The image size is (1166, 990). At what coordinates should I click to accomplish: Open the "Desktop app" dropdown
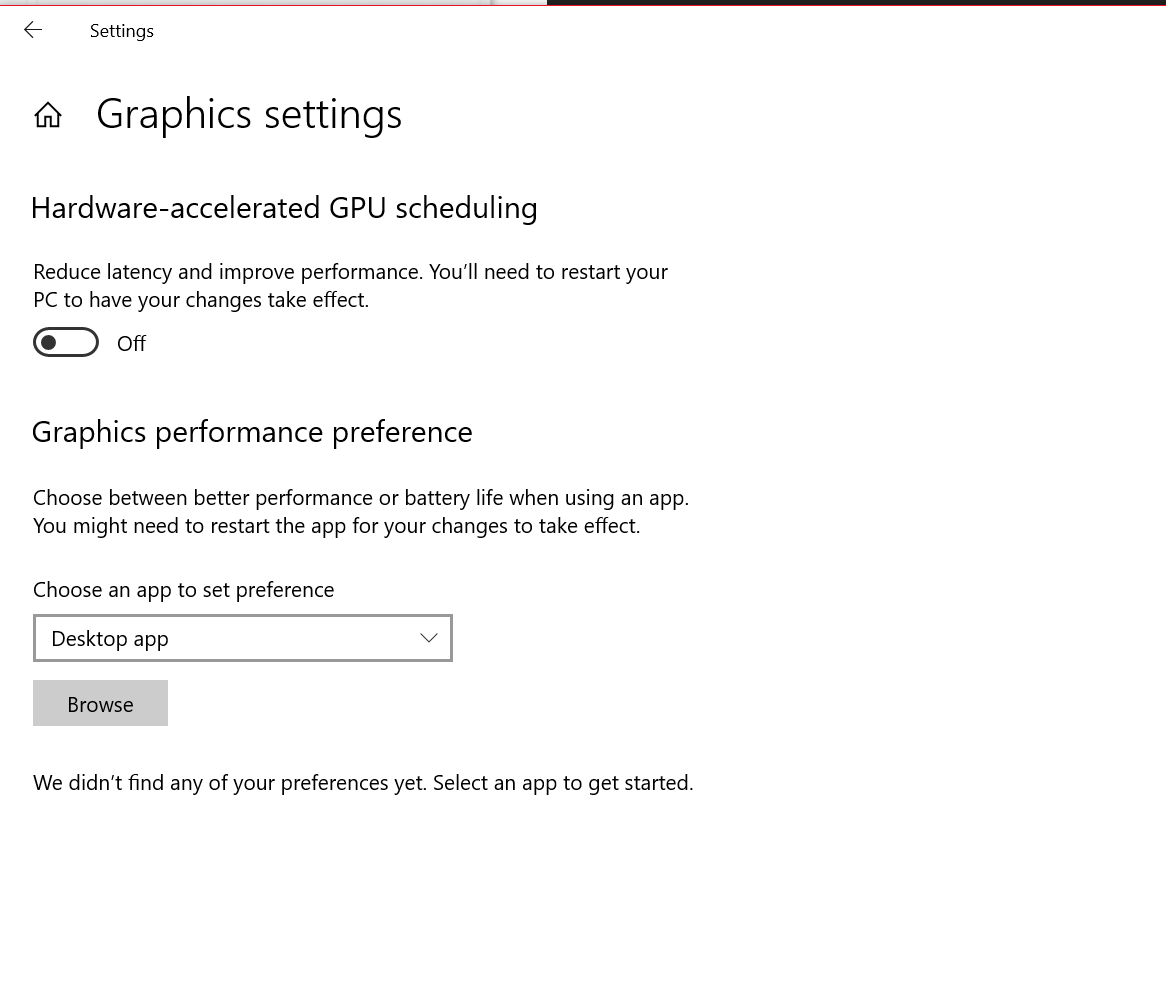point(242,638)
